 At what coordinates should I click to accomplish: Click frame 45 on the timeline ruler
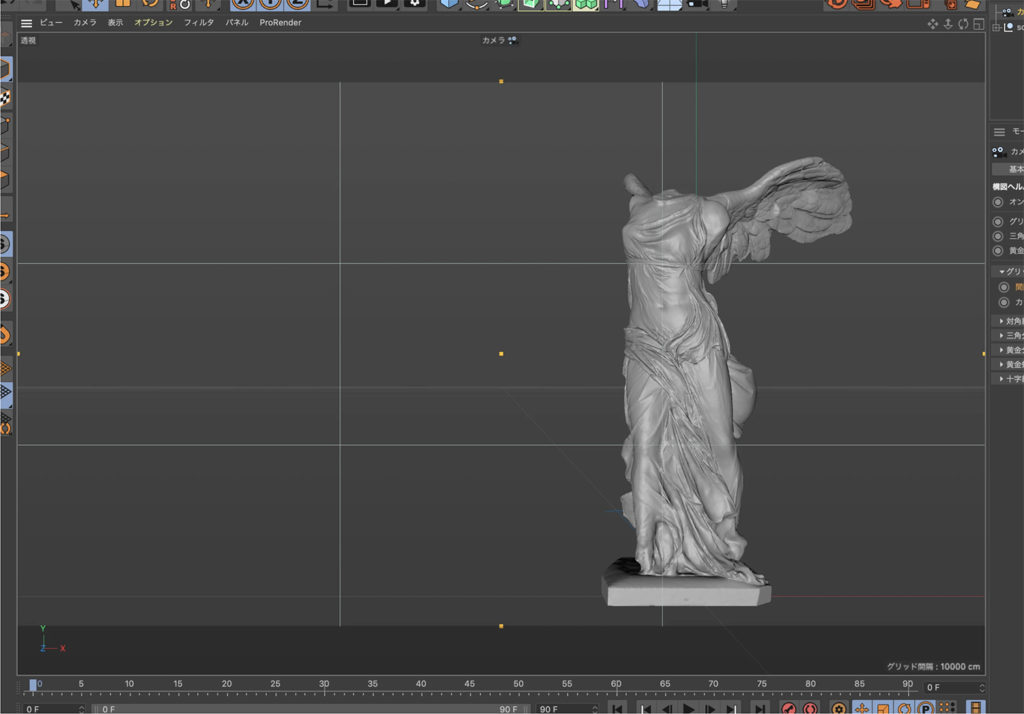(x=470, y=684)
